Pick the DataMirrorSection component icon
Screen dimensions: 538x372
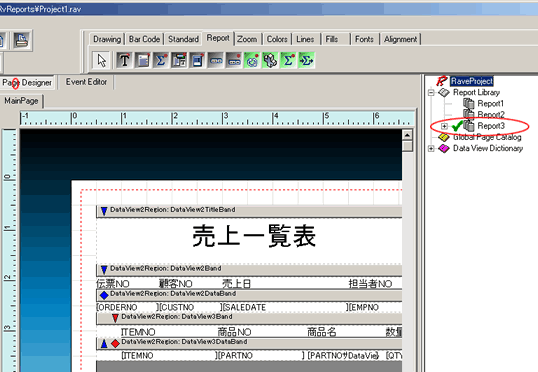click(x=179, y=60)
